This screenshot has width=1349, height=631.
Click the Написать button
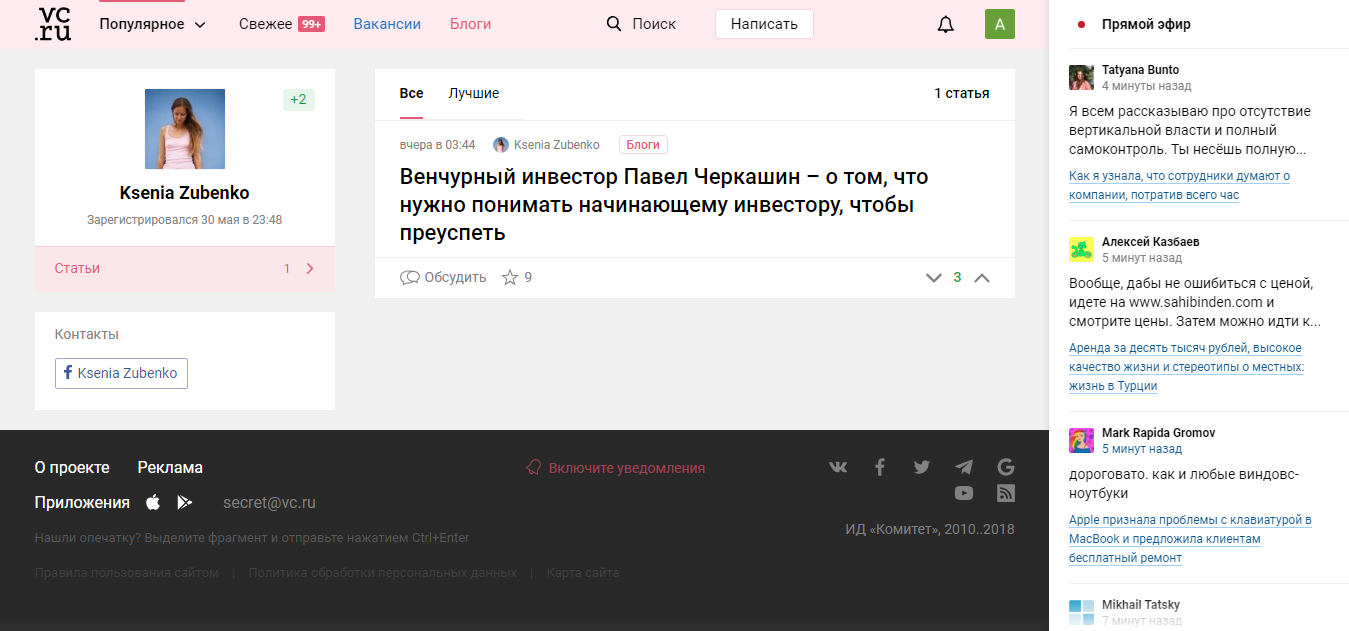tap(763, 23)
